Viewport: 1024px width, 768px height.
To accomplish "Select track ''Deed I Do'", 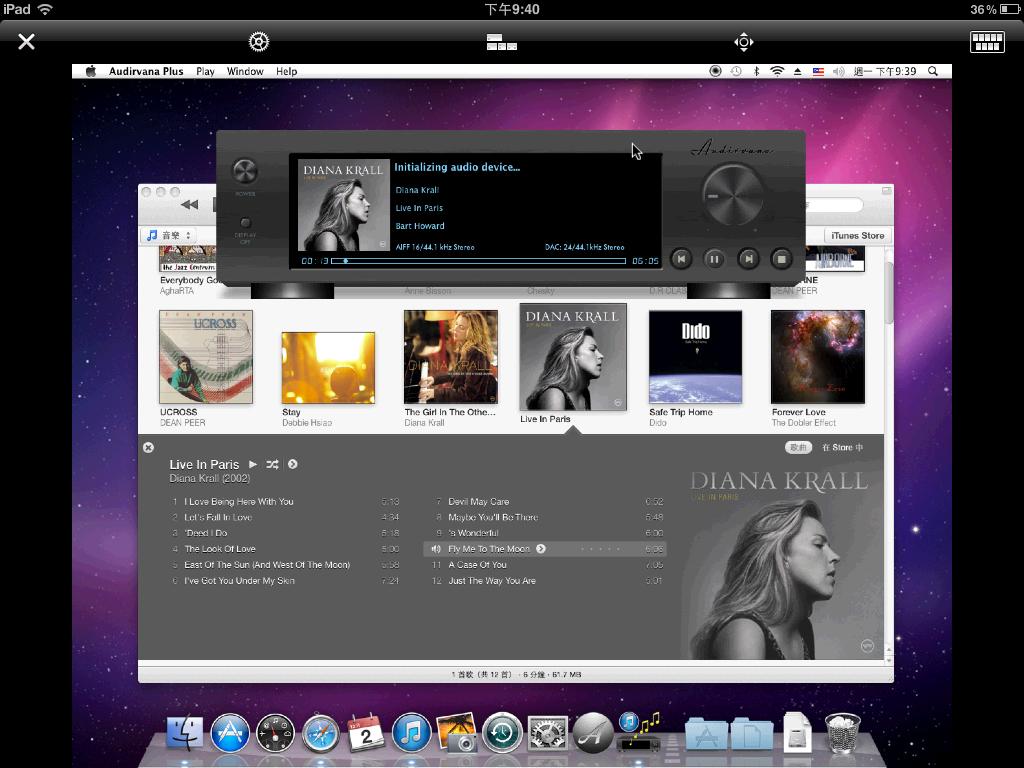I will tap(285, 533).
